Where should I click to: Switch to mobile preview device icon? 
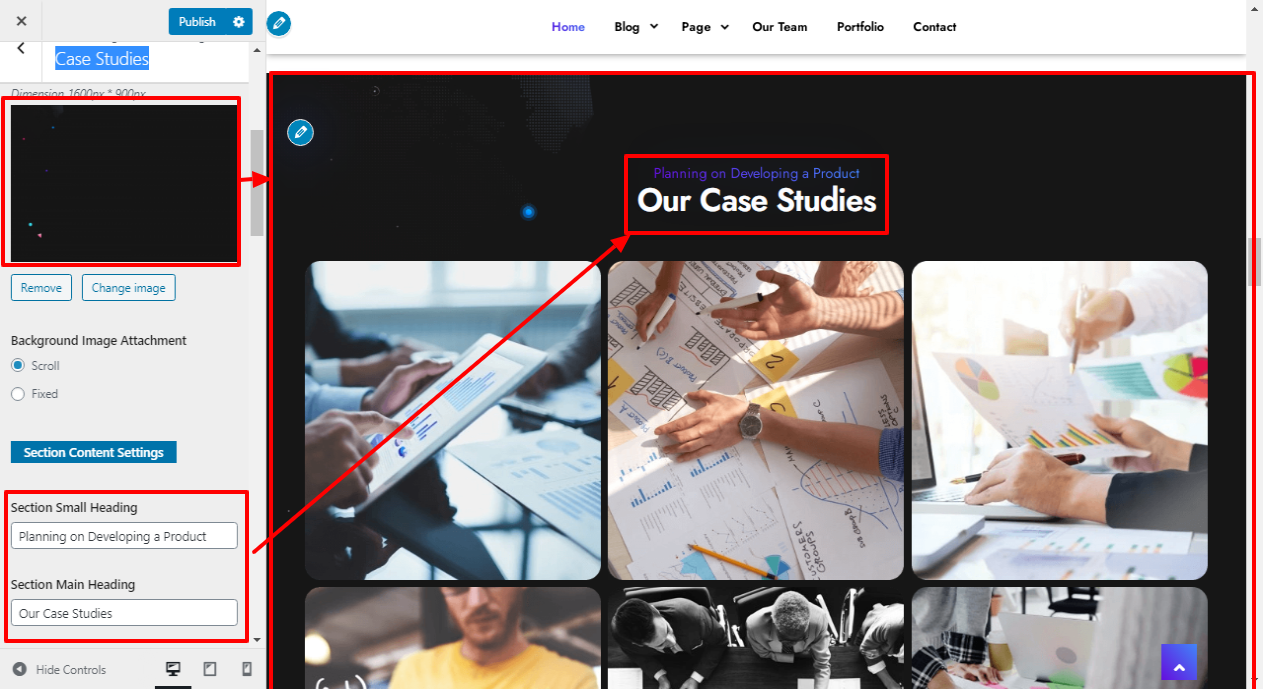247,670
